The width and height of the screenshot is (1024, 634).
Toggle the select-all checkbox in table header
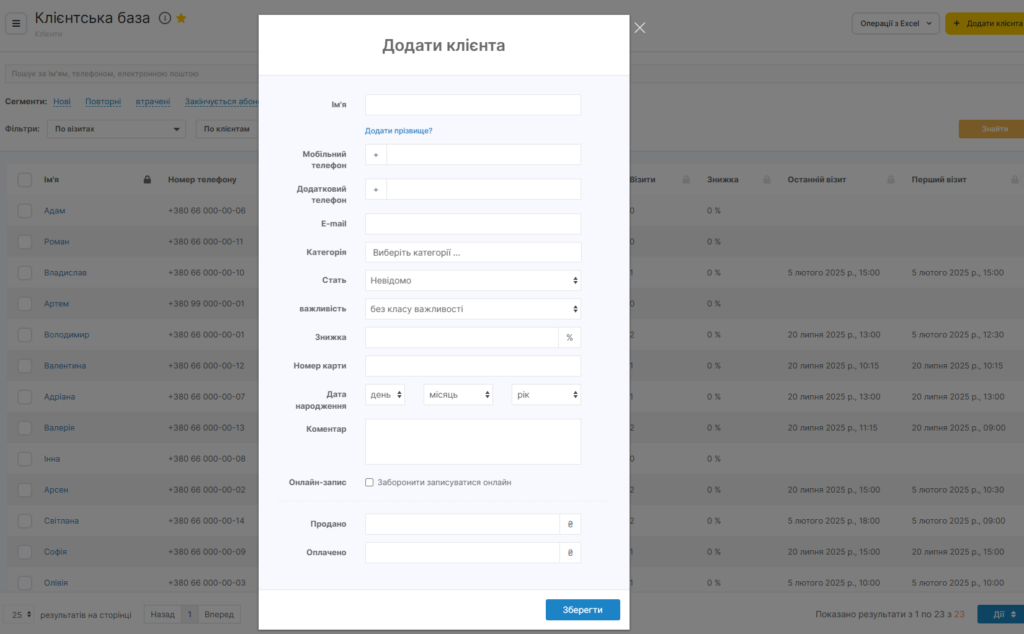pos(25,180)
